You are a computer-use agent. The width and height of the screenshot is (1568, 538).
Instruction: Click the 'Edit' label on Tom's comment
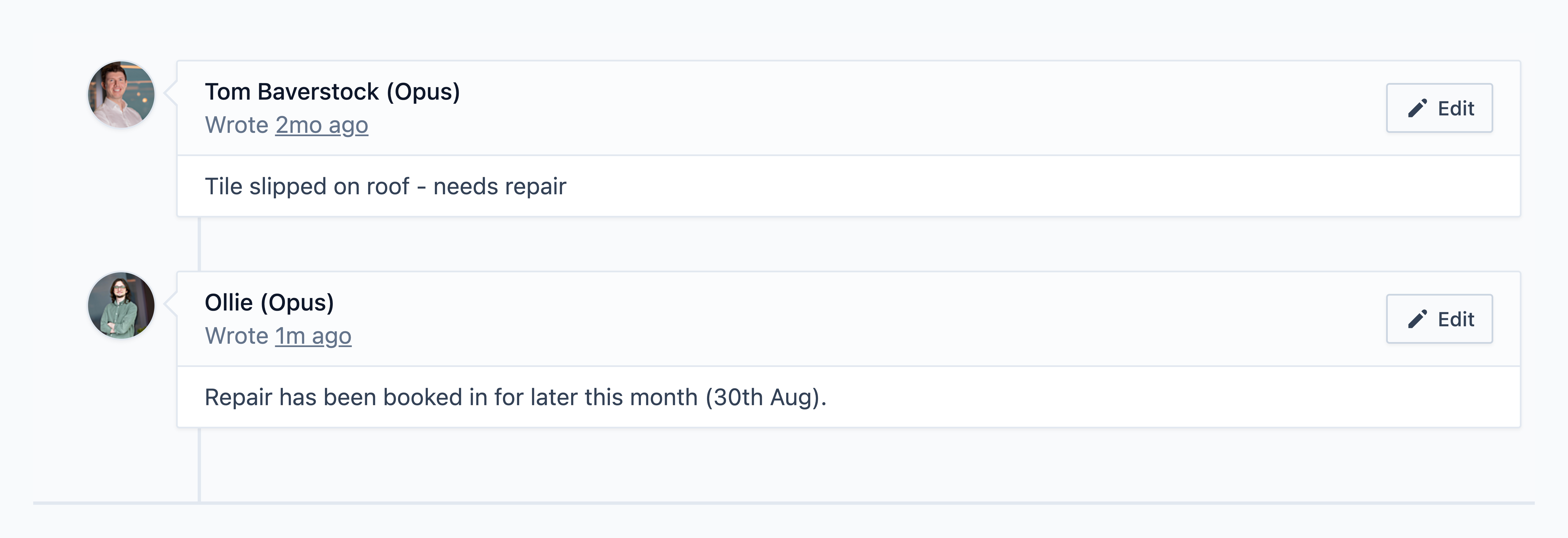coord(1455,108)
